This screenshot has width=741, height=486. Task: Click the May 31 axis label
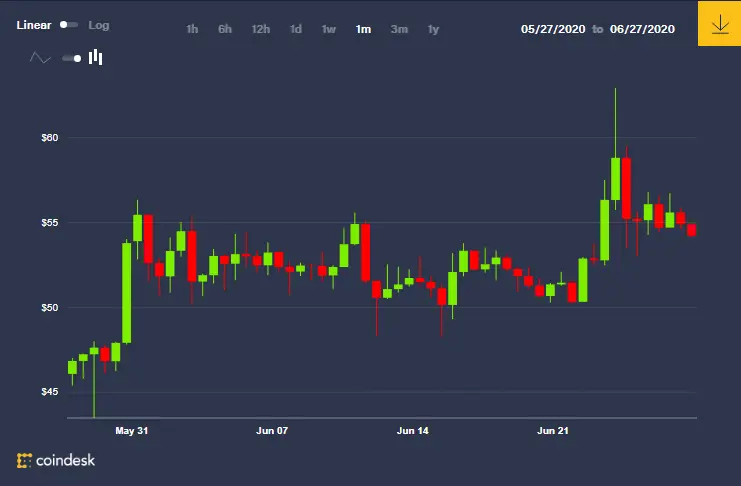132,431
